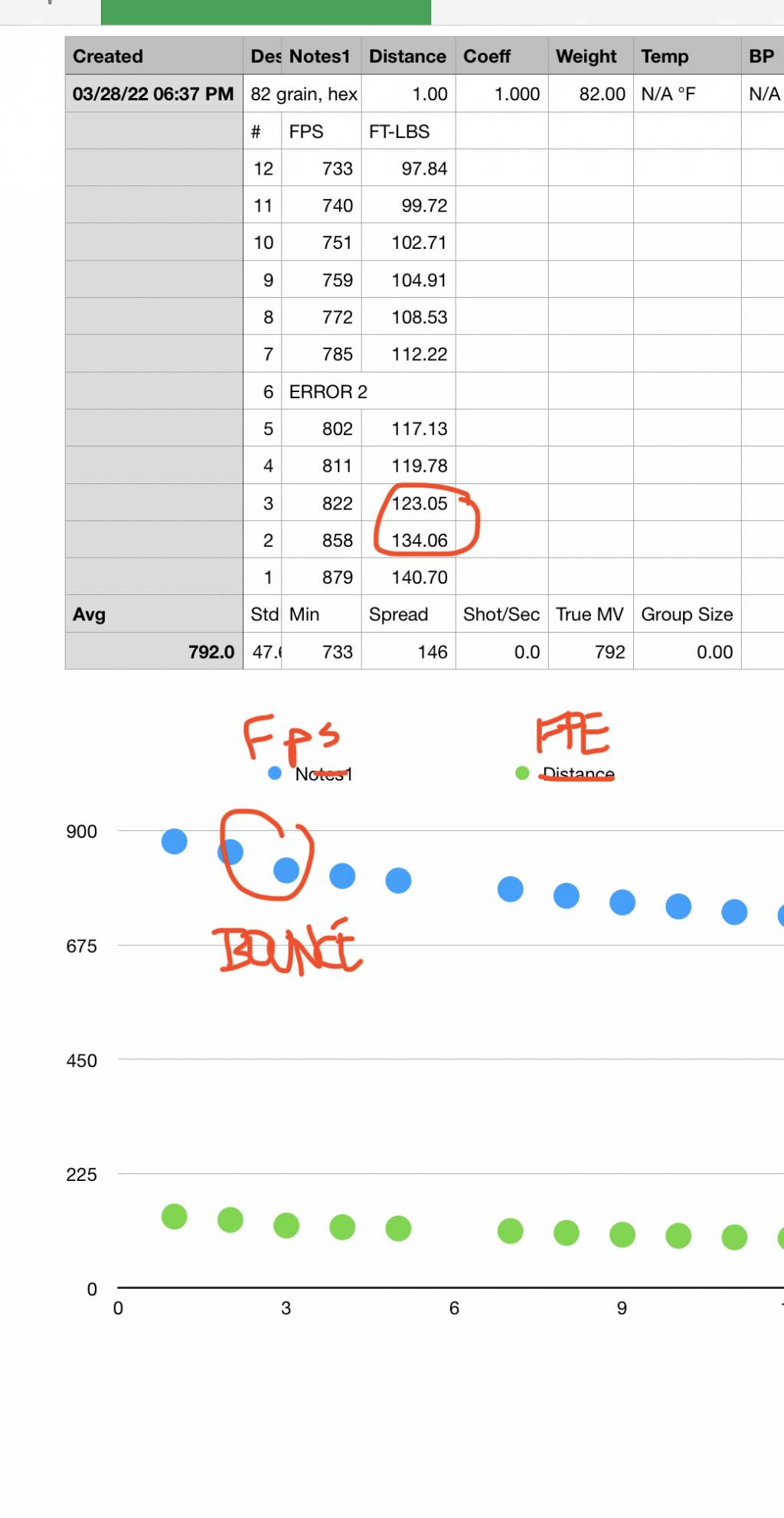Select the 879 FPS cell
This screenshot has height=1518, width=784.
coord(322,577)
